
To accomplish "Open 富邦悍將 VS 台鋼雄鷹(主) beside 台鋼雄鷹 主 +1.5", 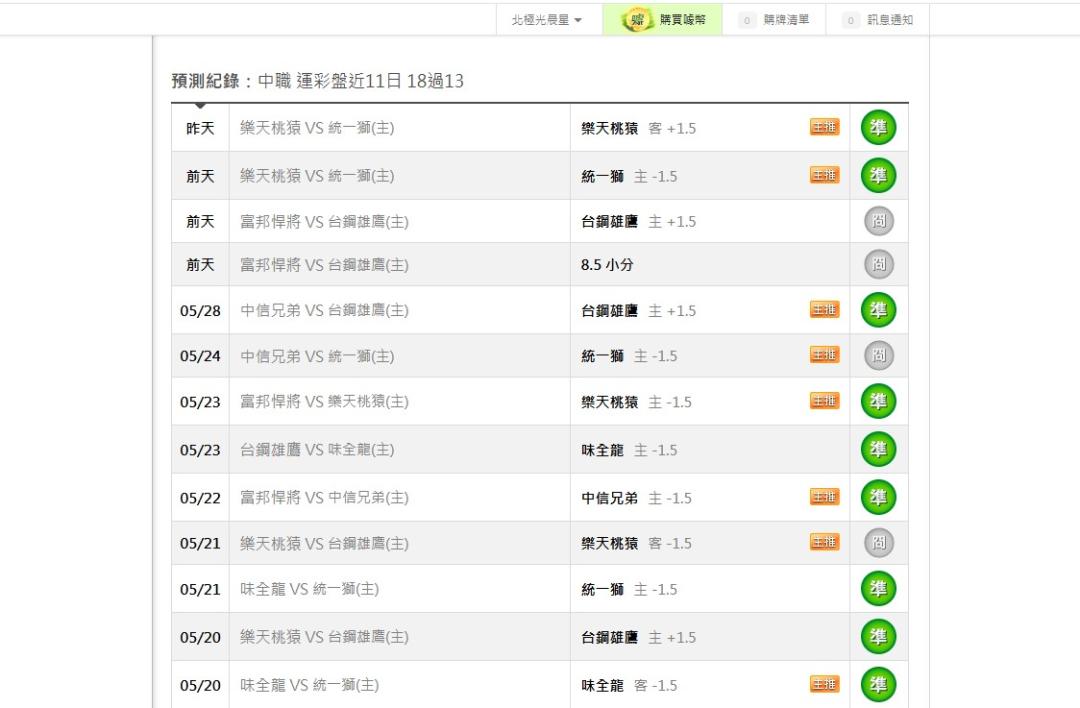I will tap(324, 222).
